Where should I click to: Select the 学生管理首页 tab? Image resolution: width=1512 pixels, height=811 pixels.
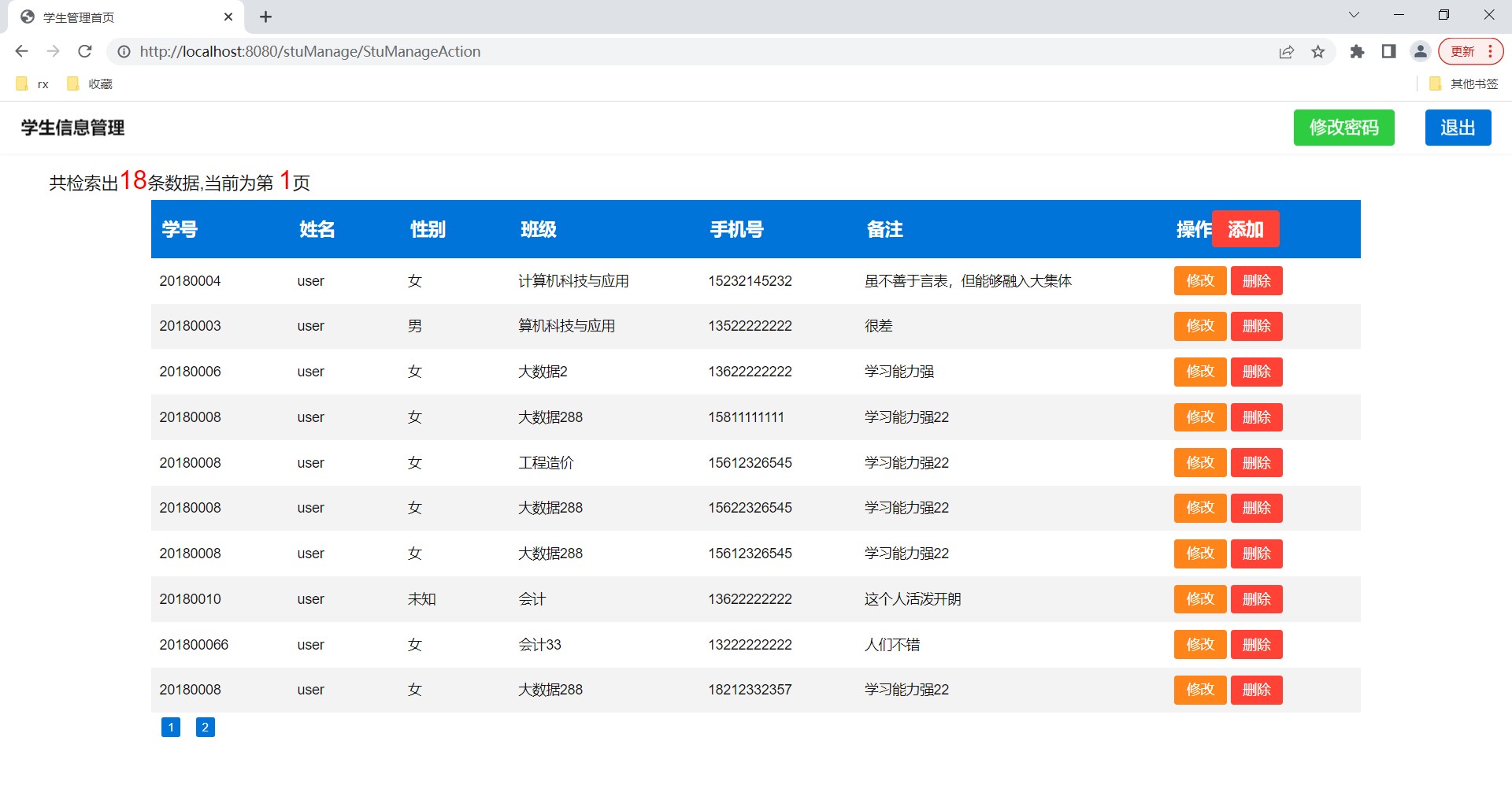[126, 17]
